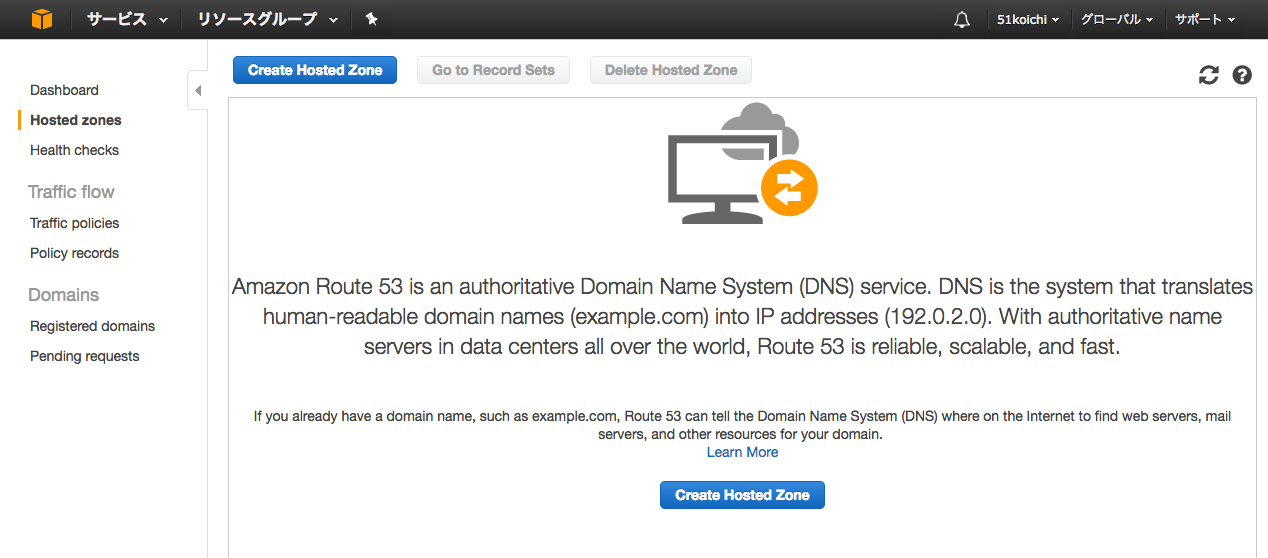This screenshot has height=558, width=1268.
Task: Expand the リソースグループ dropdown menu
Action: coord(268,19)
